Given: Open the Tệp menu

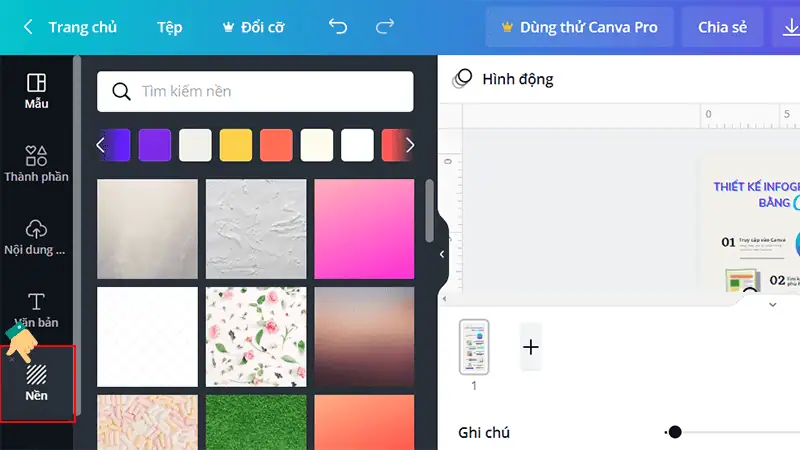Looking at the screenshot, I should (169, 27).
